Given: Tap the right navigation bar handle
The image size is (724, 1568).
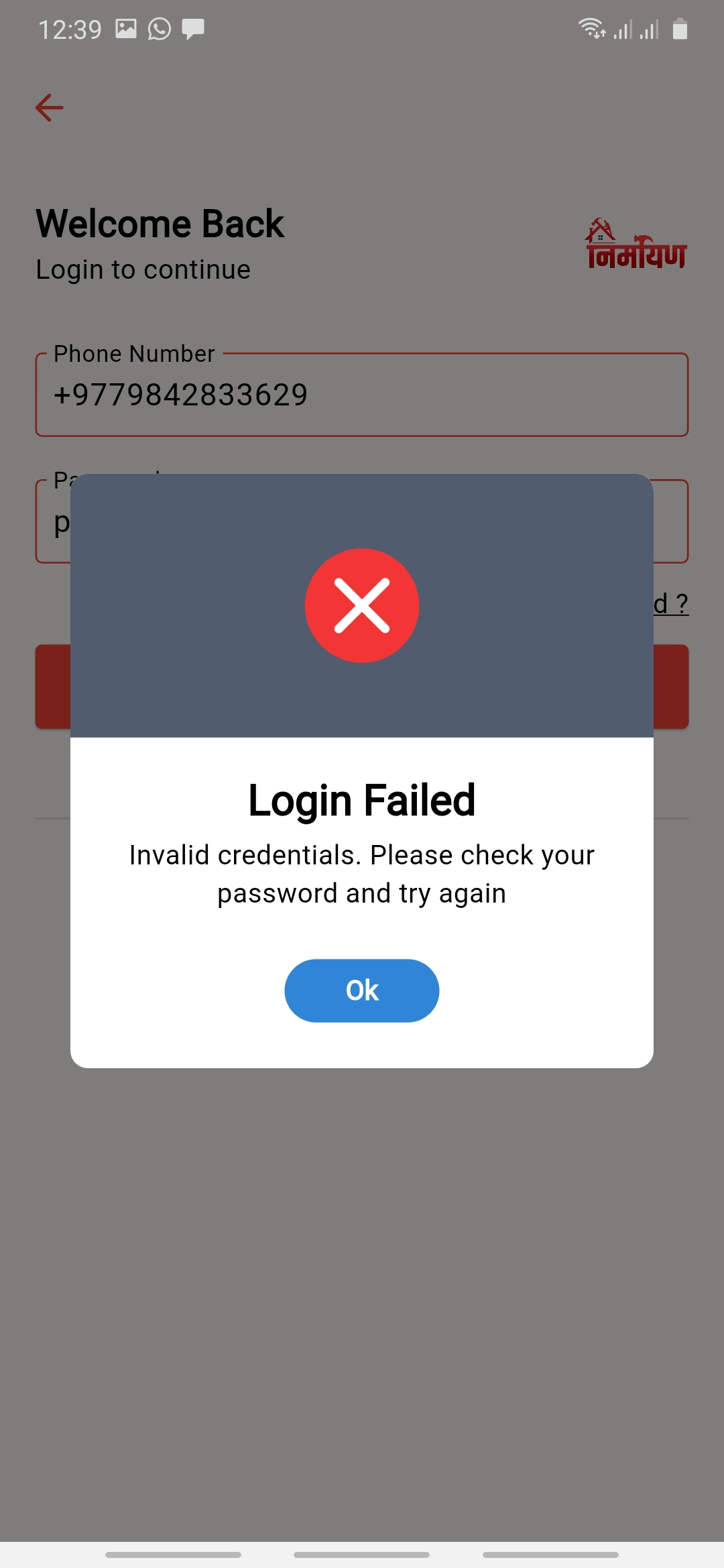Looking at the screenshot, I should (550, 1555).
